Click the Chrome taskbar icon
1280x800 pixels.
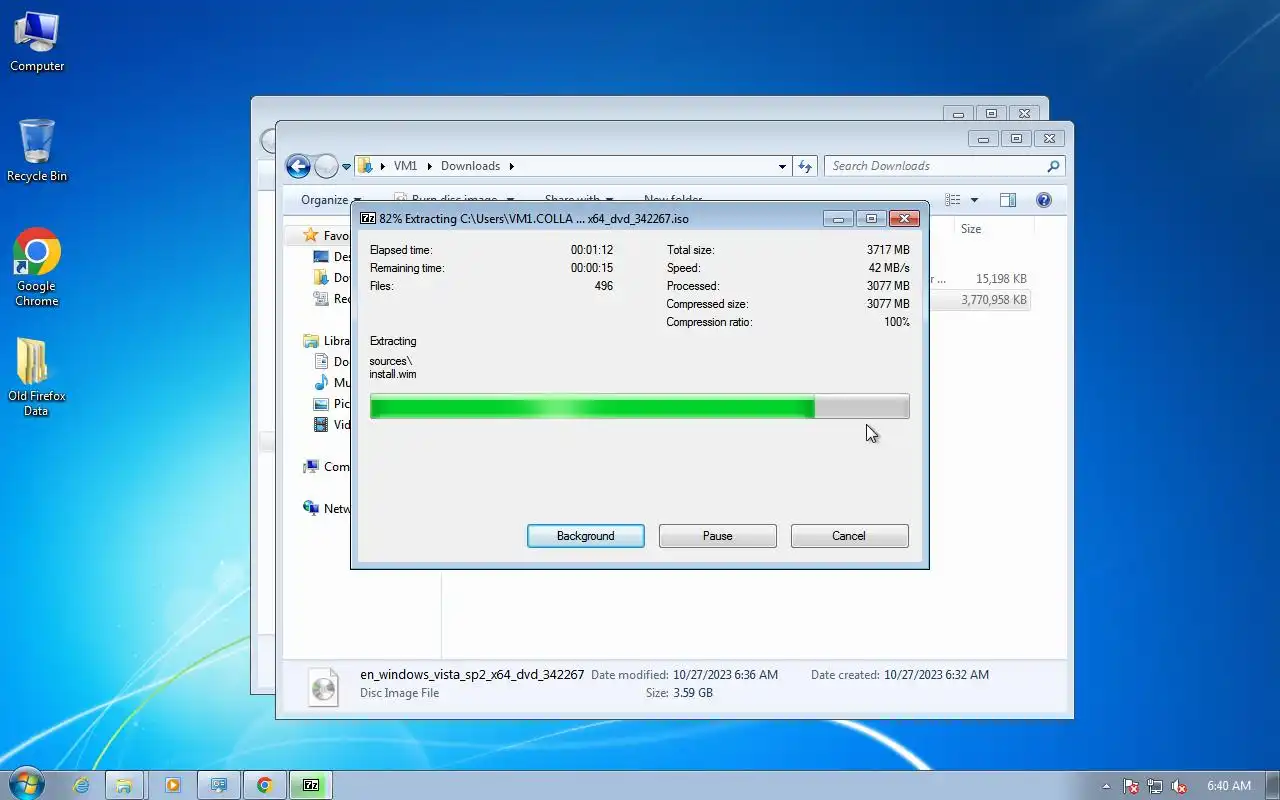point(264,785)
